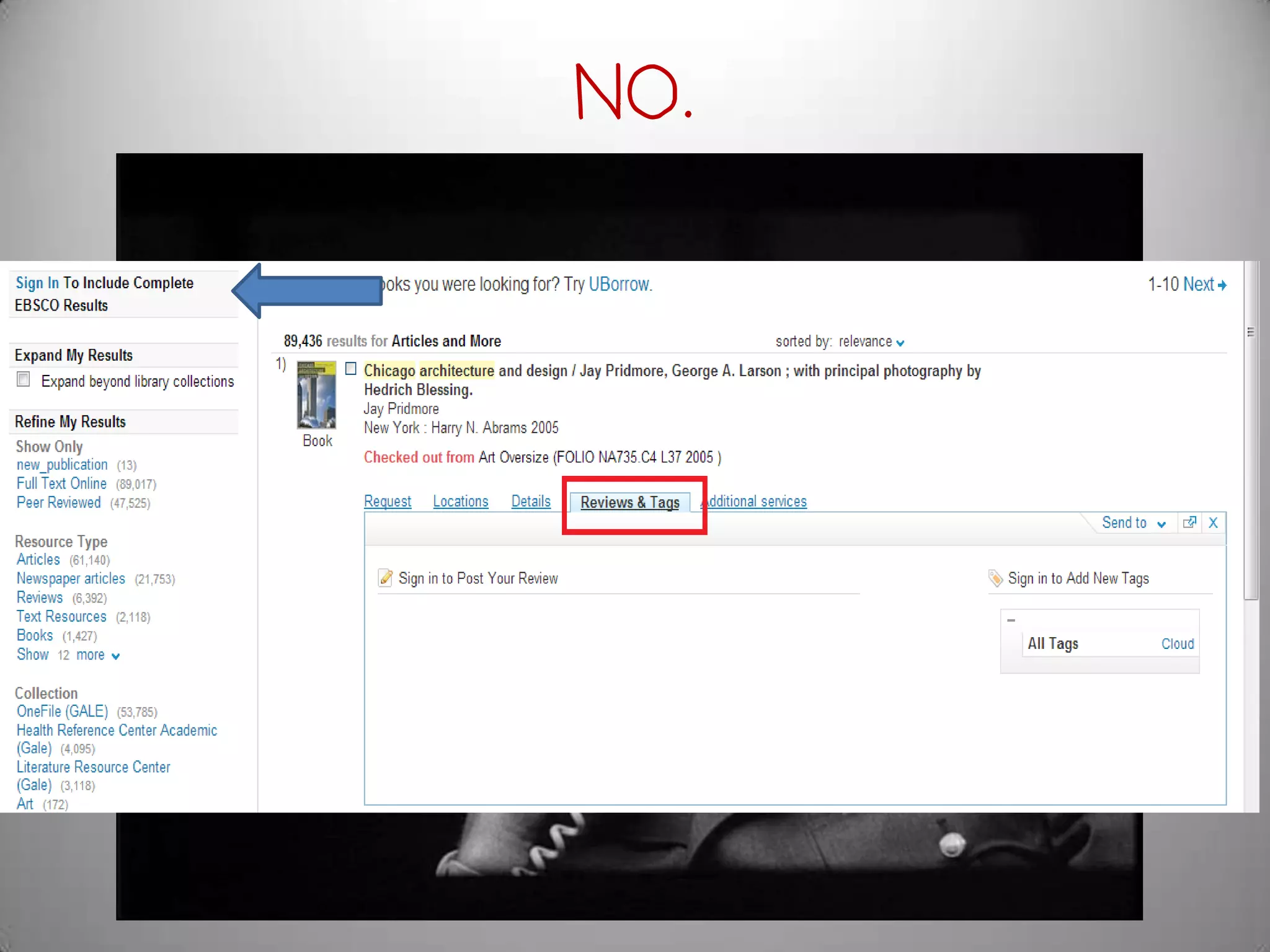Screen dimensions: 1270x952
Task: Close the Reviews & Tags panel with X
Action: [1214, 522]
